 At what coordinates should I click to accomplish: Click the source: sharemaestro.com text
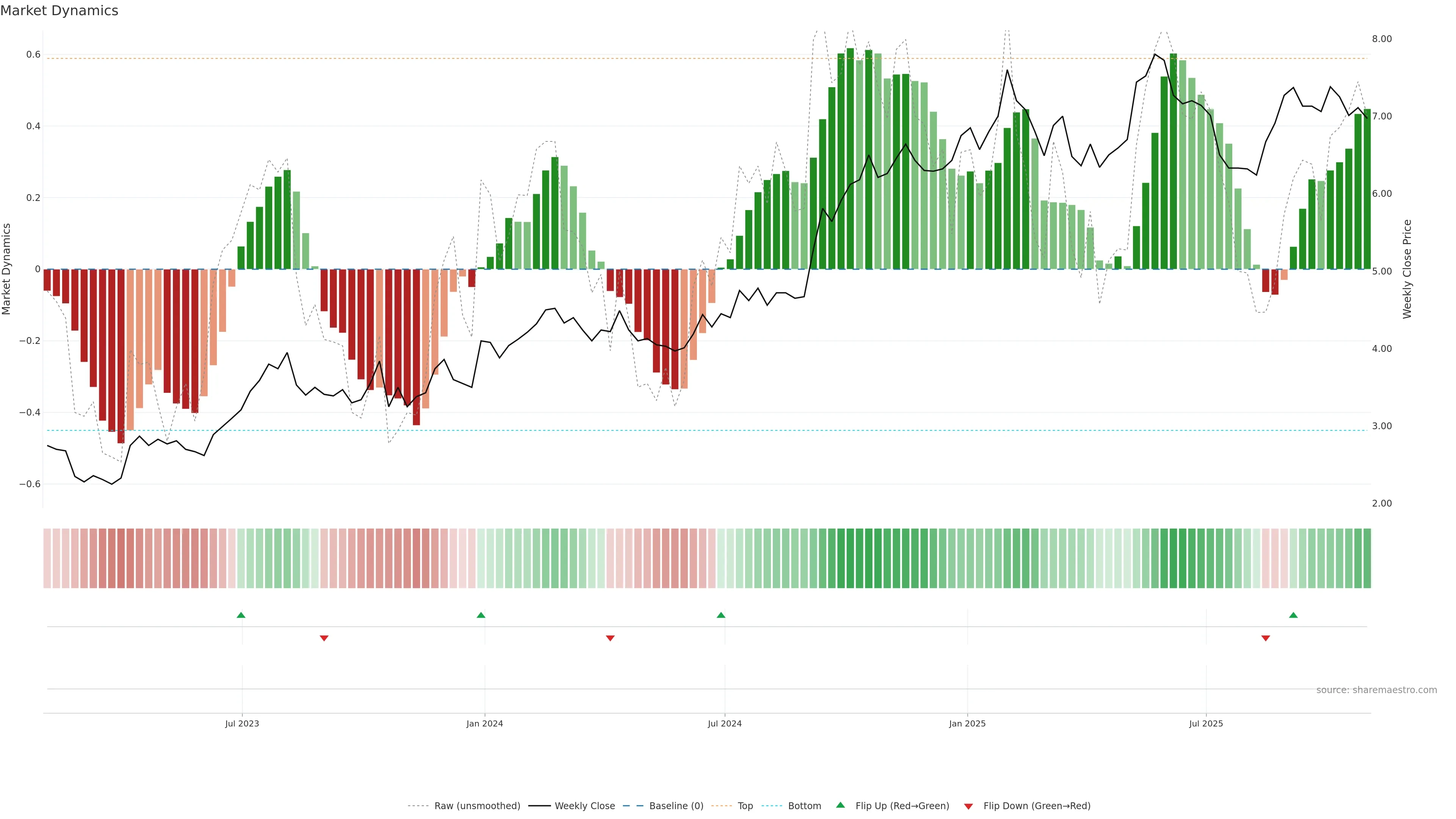click(1376, 690)
